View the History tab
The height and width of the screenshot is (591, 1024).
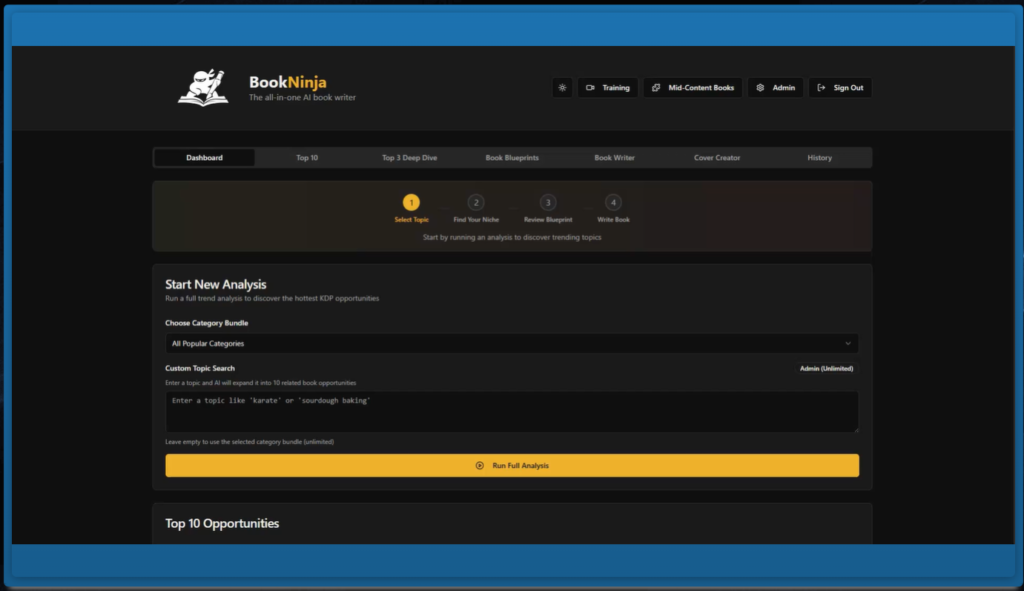[819, 158]
